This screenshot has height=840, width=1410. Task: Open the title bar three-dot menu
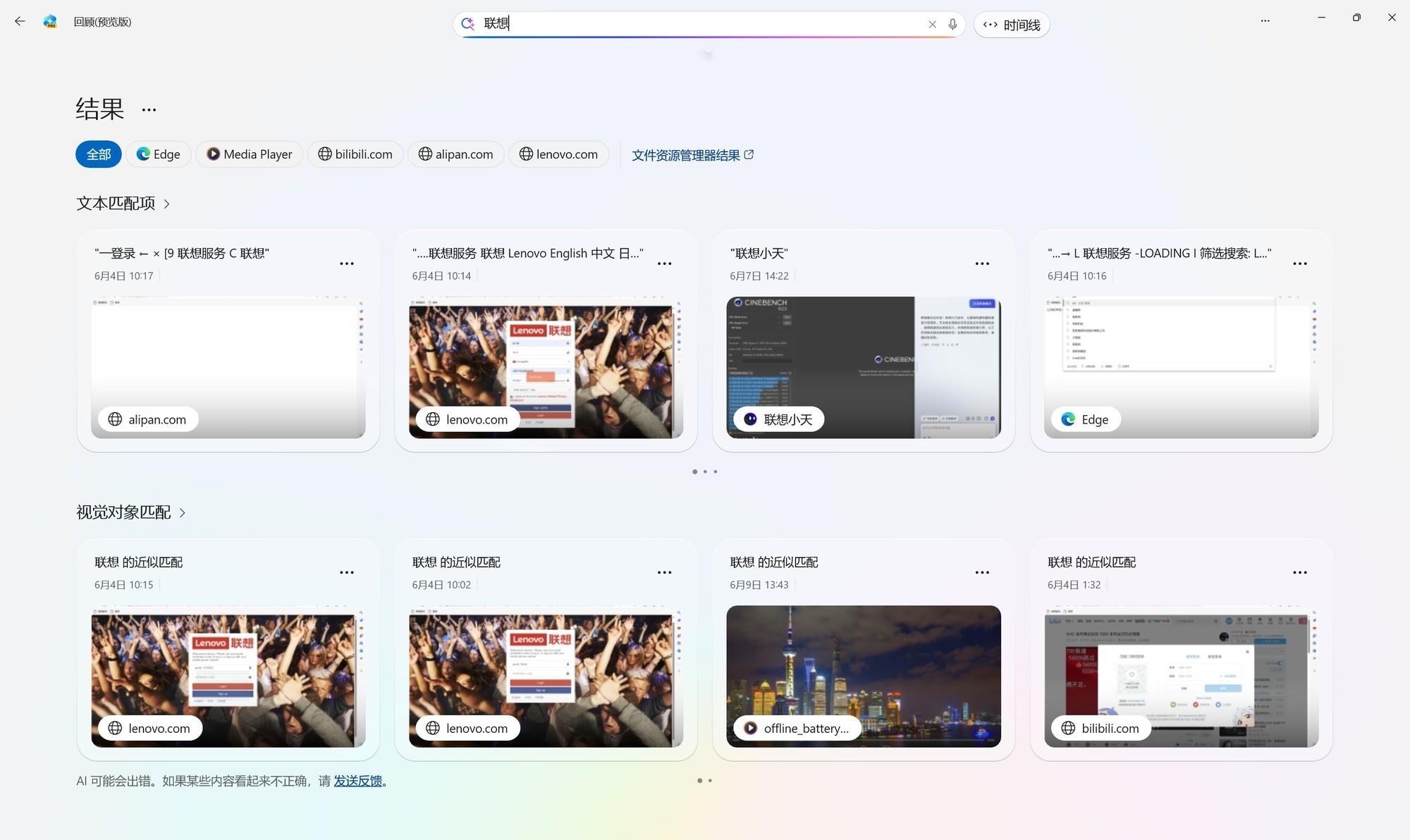click(x=1265, y=21)
